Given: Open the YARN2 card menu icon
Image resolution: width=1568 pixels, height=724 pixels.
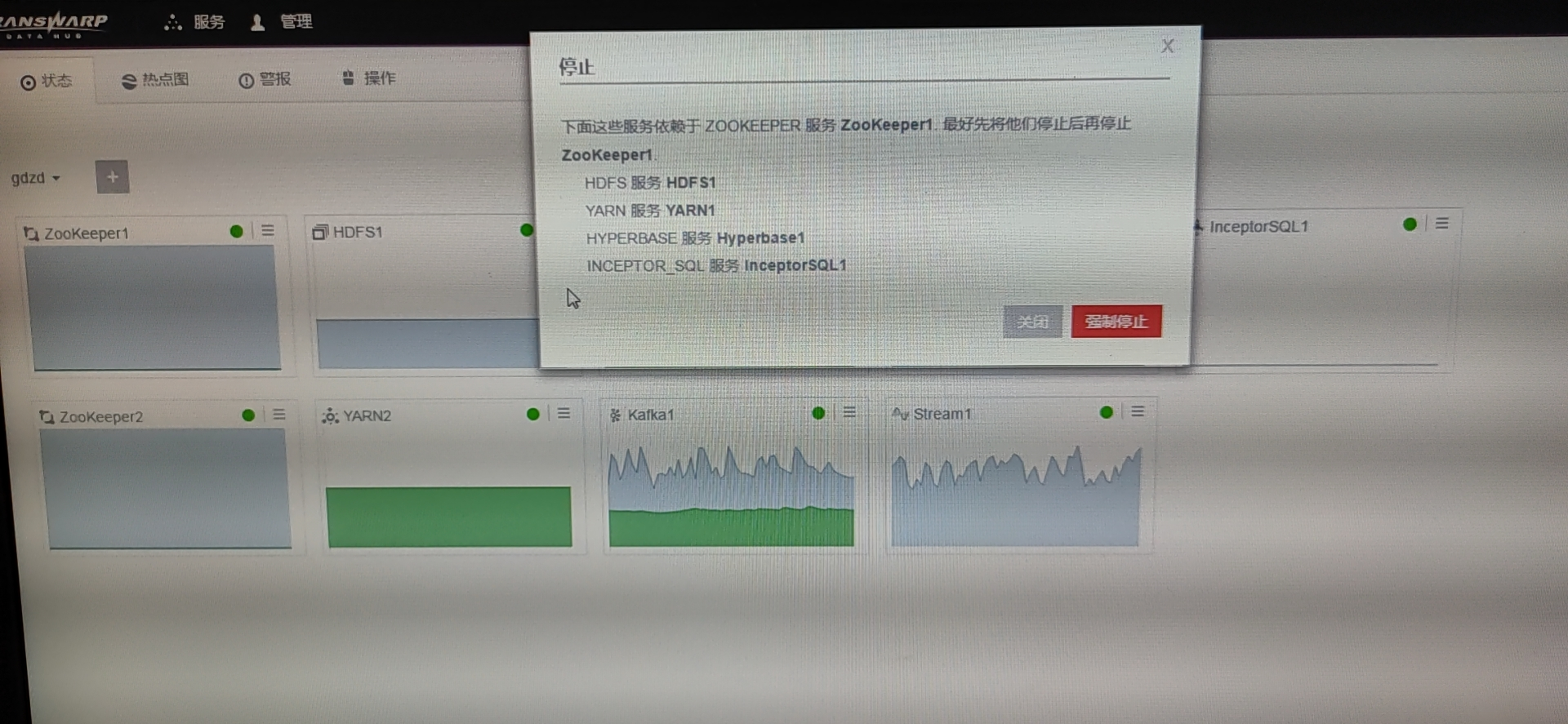Looking at the screenshot, I should pos(564,414).
